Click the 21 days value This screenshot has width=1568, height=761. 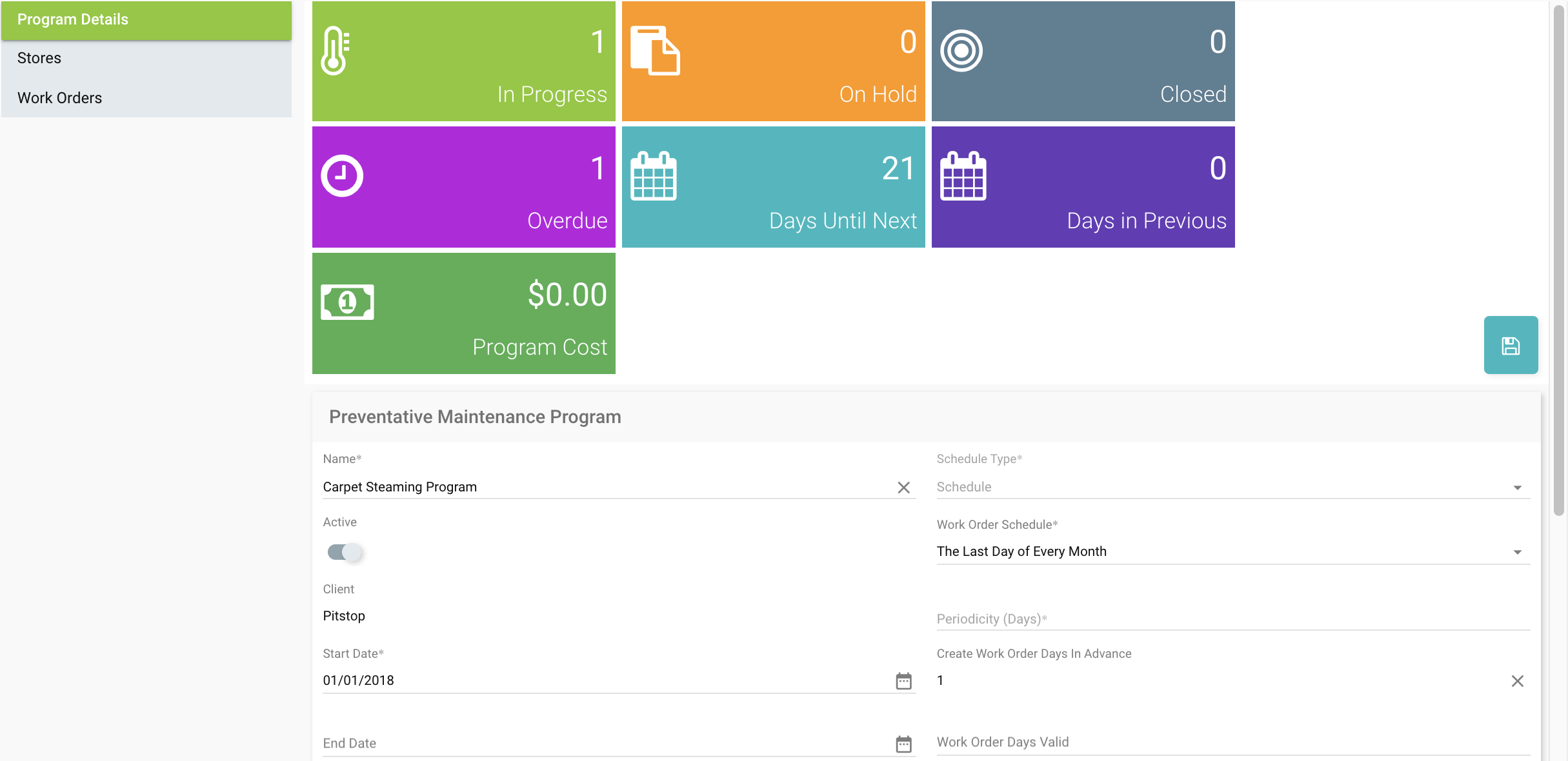tap(898, 169)
